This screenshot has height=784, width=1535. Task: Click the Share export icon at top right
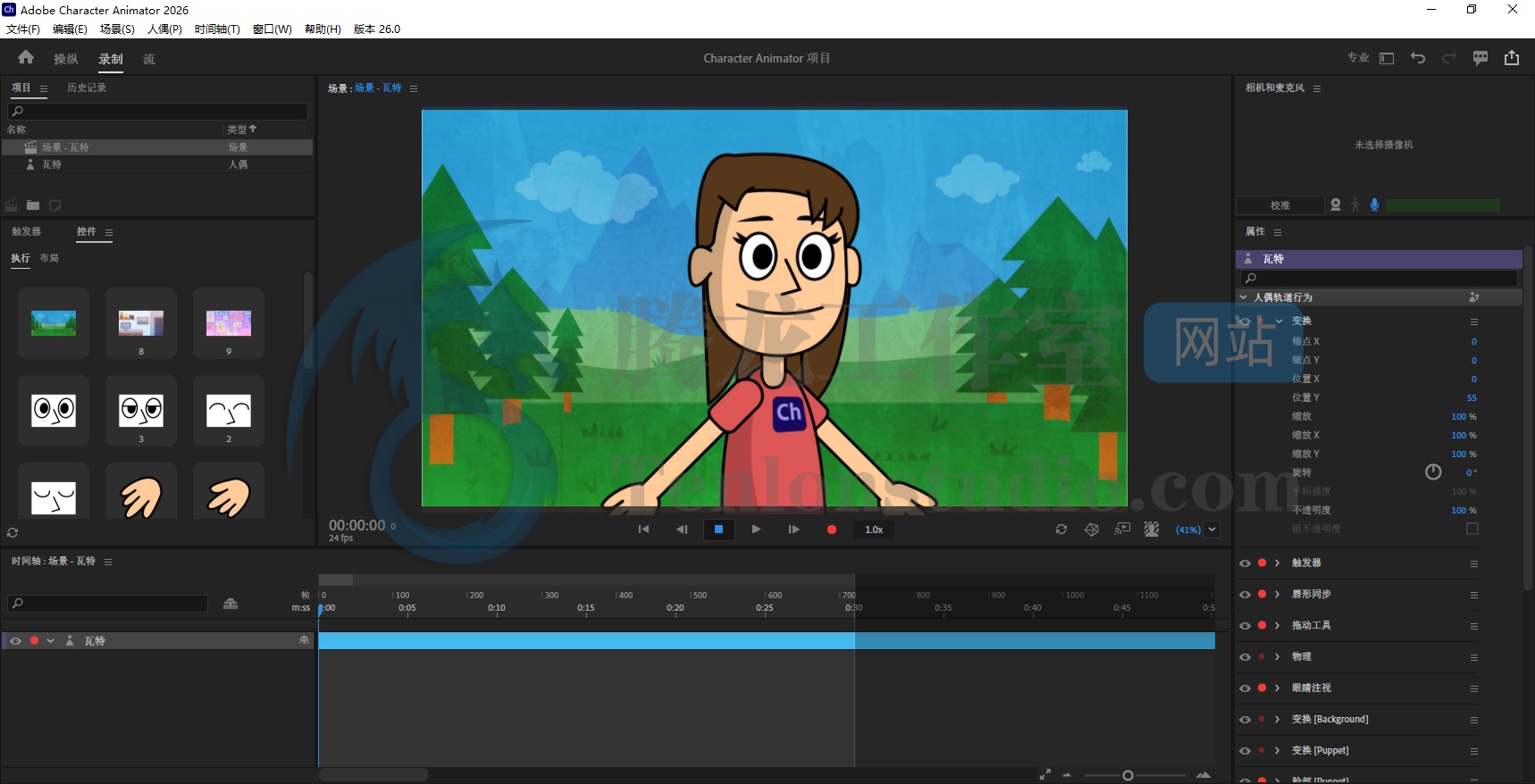pyautogui.click(x=1512, y=58)
